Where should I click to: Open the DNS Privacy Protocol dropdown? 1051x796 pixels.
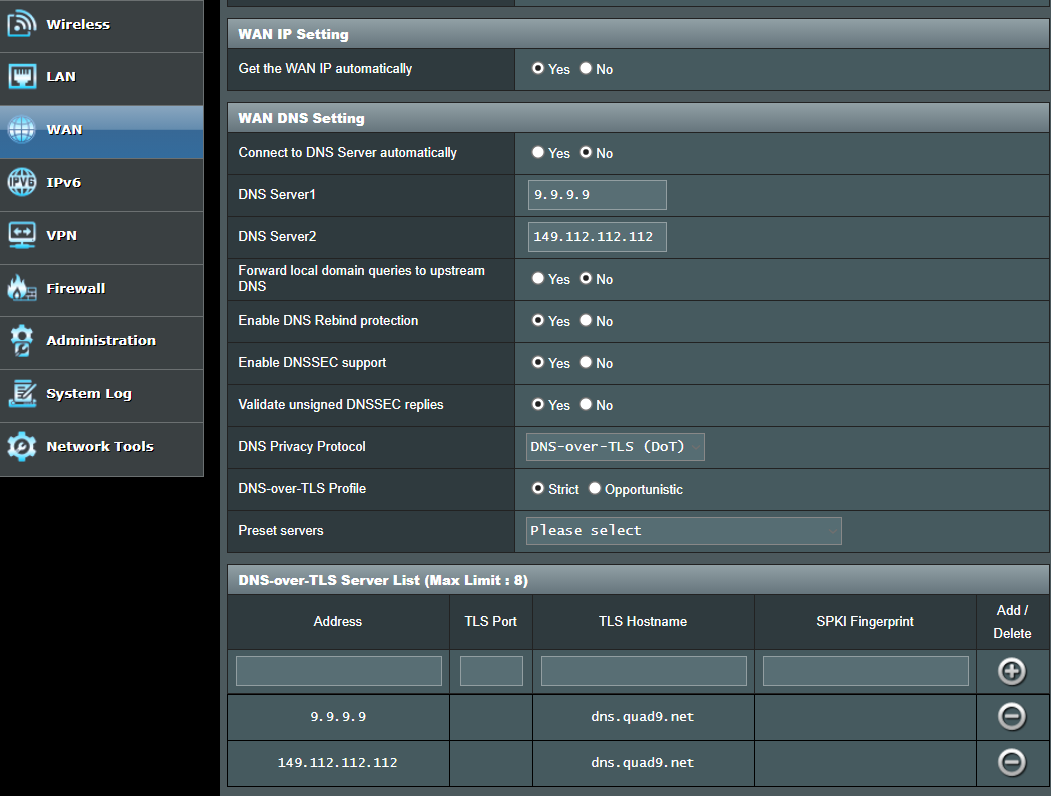(615, 447)
